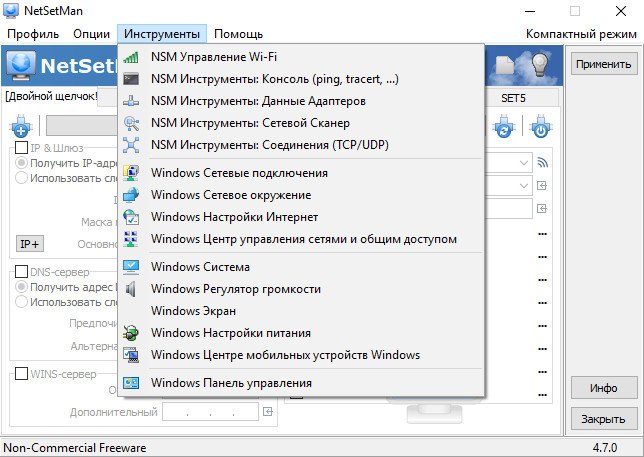
Task: Choose Windows Система menu entry
Action: pos(301,267)
